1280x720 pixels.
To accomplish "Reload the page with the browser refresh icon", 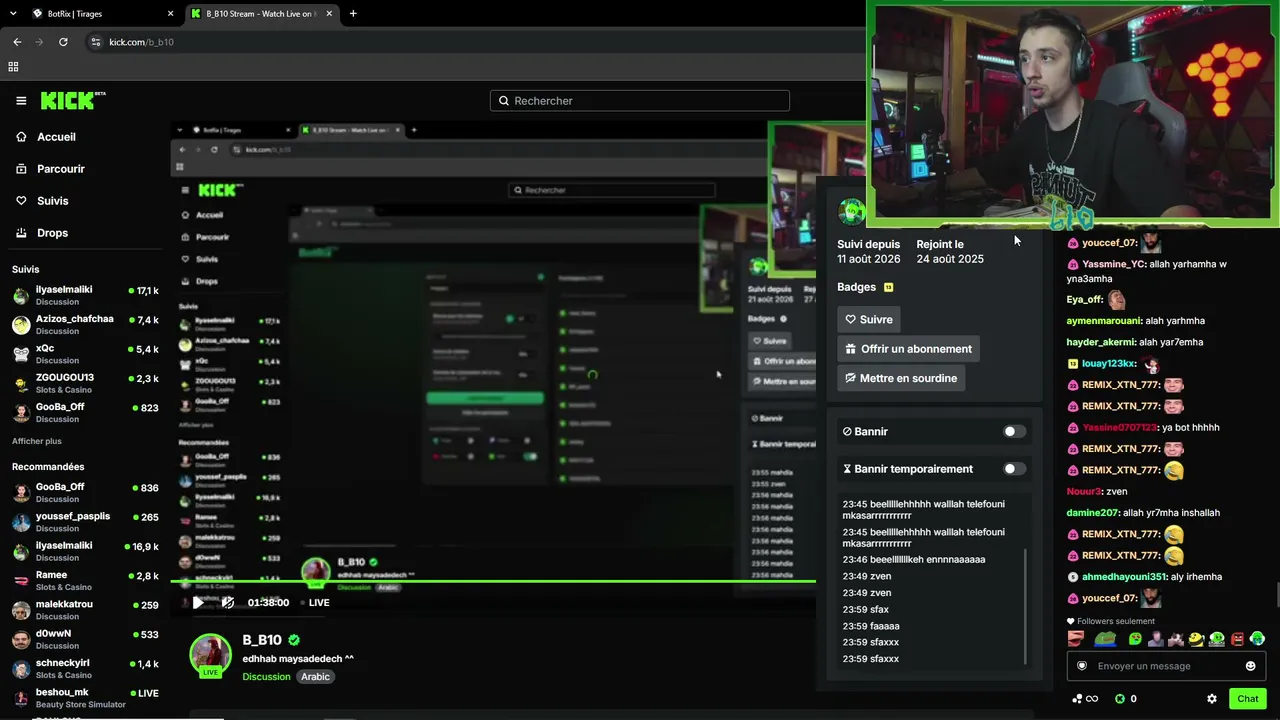I will tap(63, 42).
